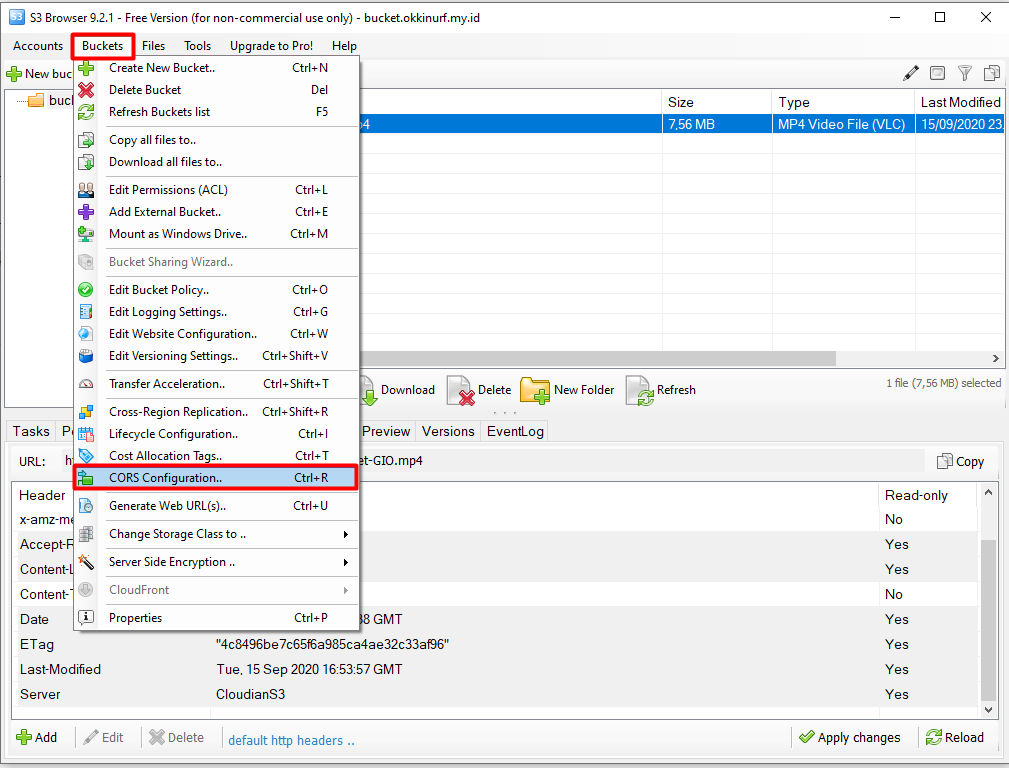Click the Server Side Encryption wand icon

coord(86,562)
